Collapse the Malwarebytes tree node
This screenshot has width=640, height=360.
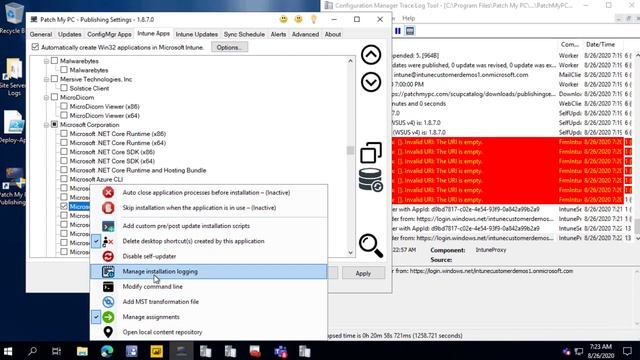[x=46, y=61]
